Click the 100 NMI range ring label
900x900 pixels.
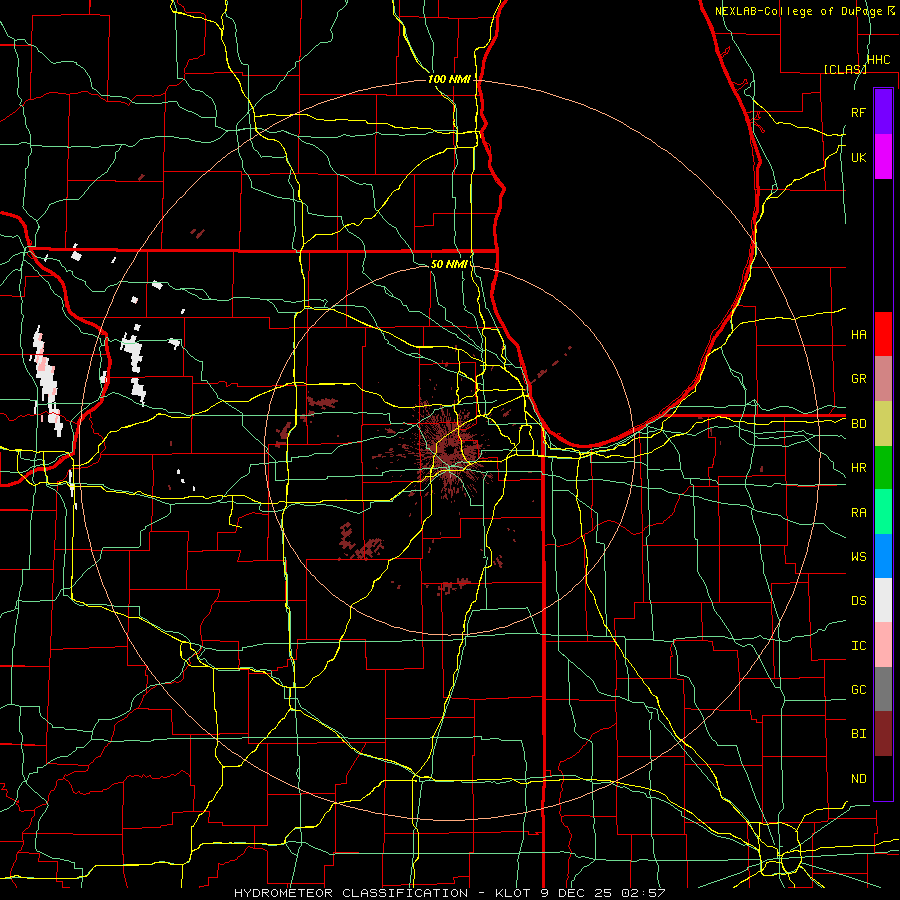tap(449, 79)
